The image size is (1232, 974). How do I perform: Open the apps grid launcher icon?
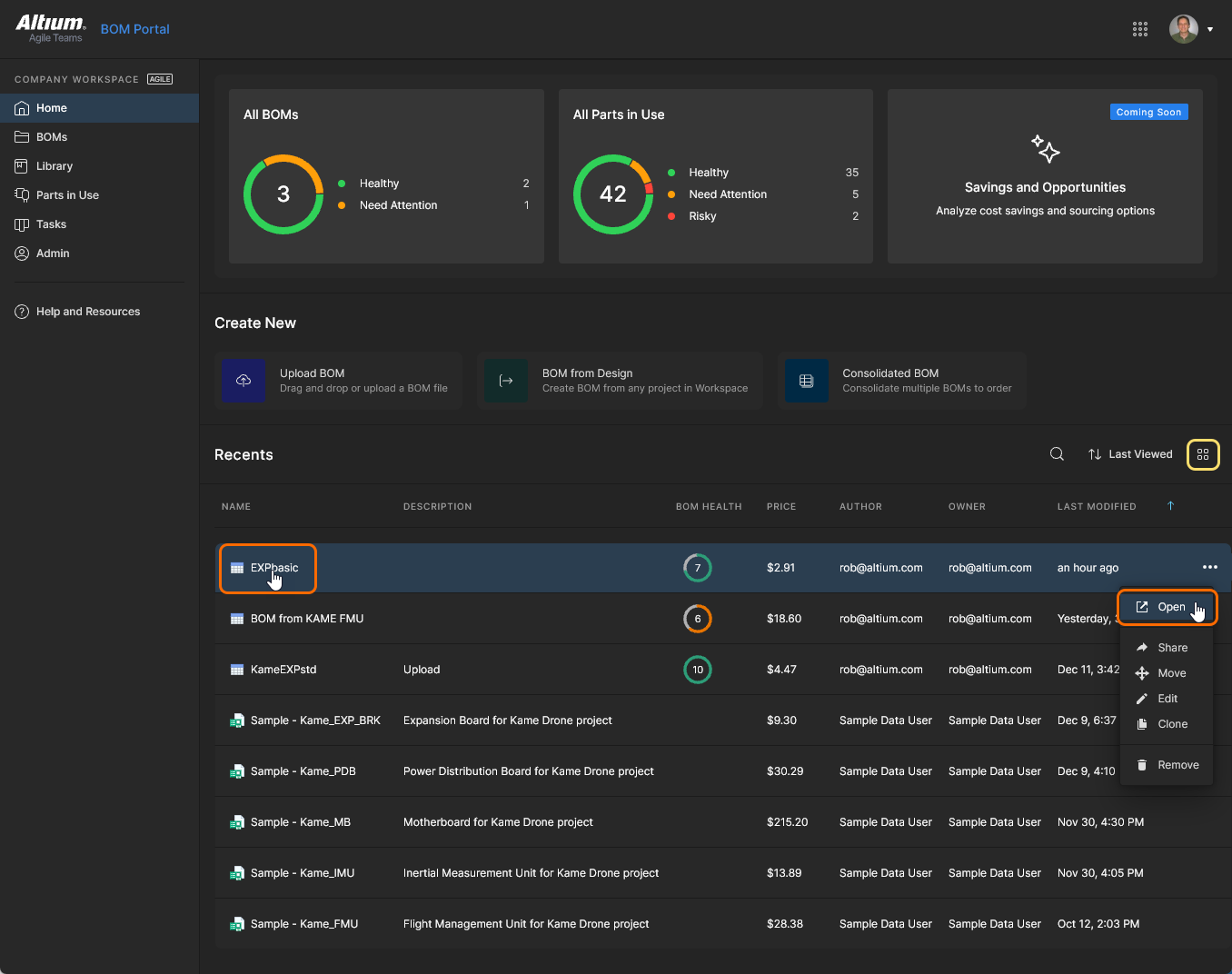pyautogui.click(x=1140, y=29)
